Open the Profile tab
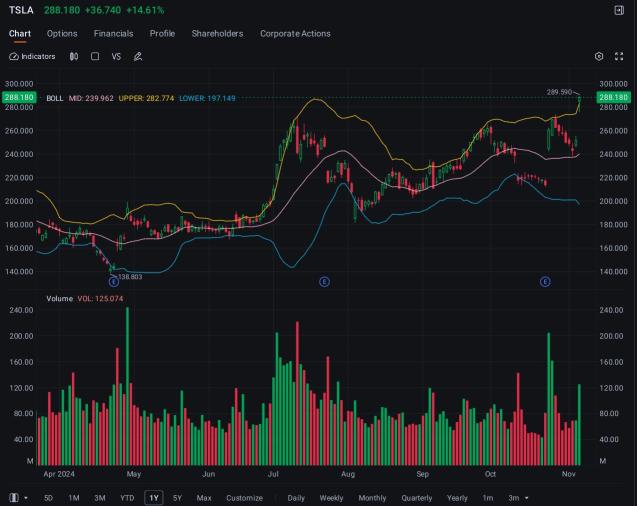This screenshot has height=506, width=637. click(x=162, y=34)
